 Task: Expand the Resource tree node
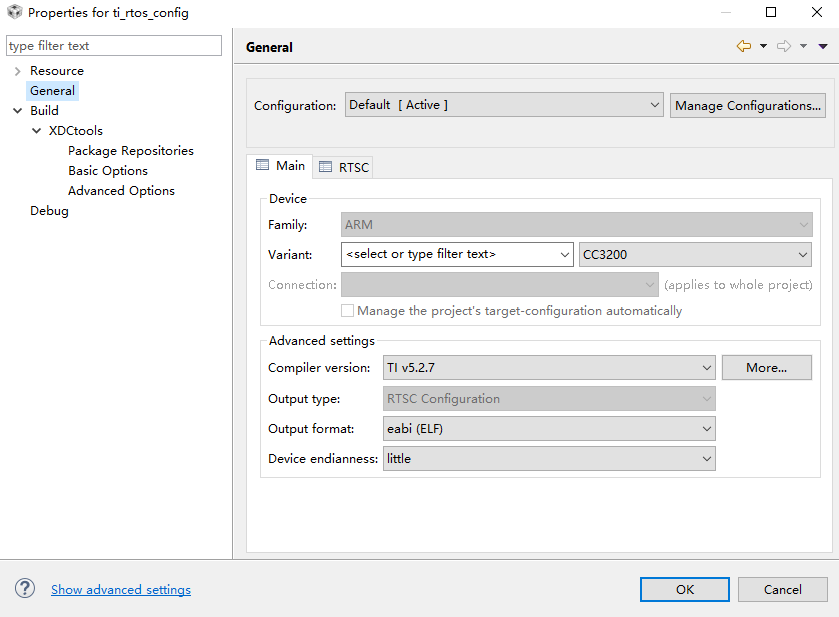coord(17,71)
